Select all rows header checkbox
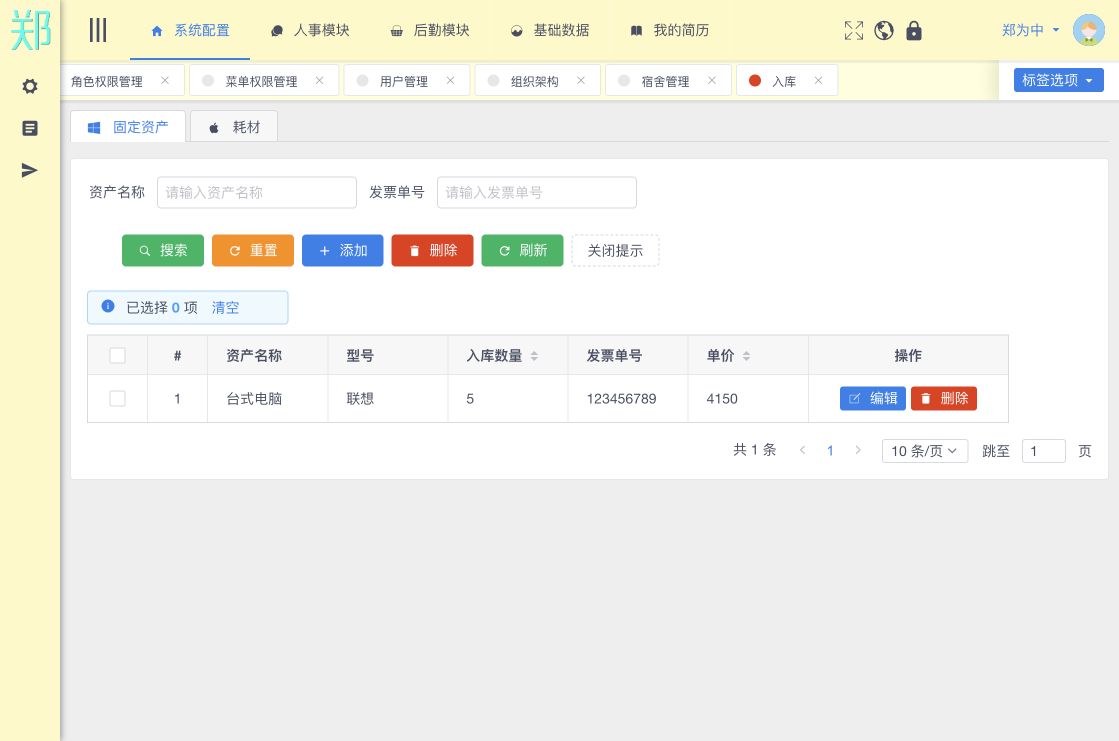Screen dimensions: 1119x741 [118, 356]
